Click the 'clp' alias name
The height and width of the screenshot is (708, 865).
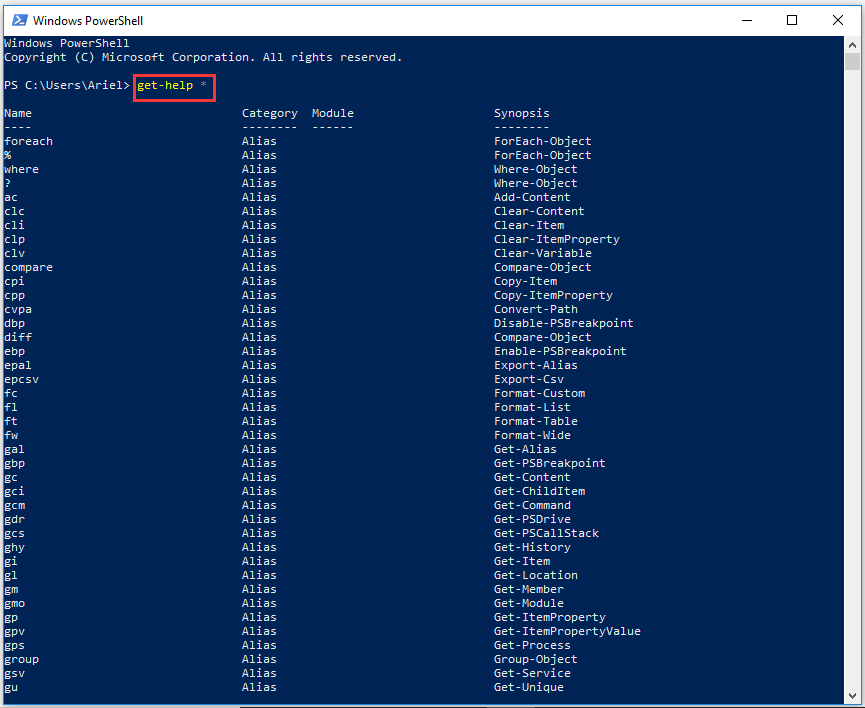click(x=14, y=239)
